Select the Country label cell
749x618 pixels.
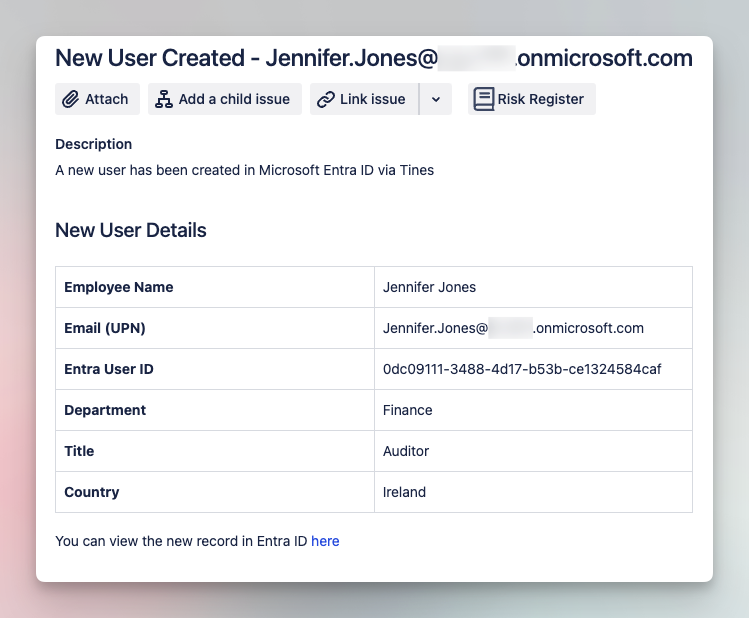[215, 492]
